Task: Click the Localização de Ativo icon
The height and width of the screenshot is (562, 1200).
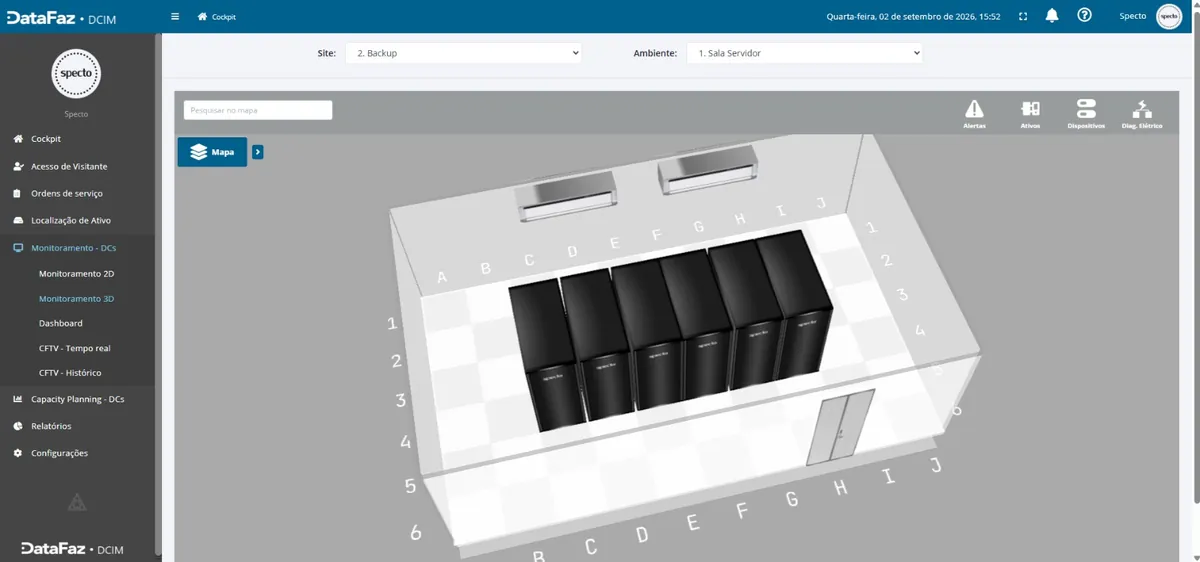Action: (x=18, y=220)
